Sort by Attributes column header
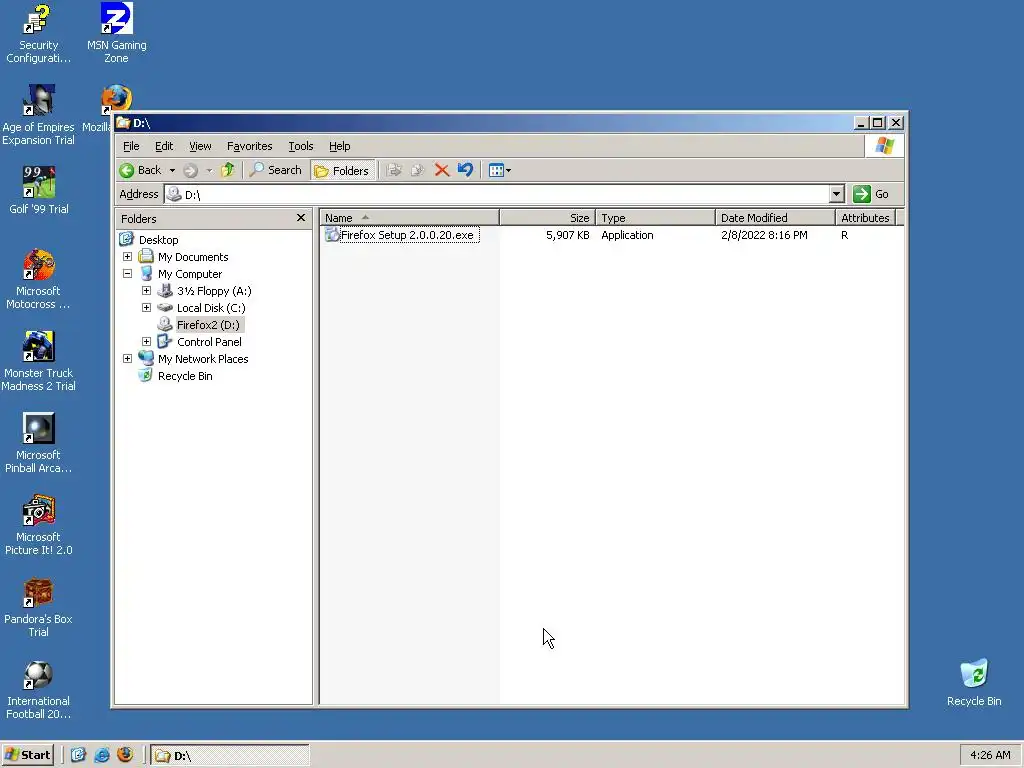The image size is (1024, 768). [x=865, y=217]
